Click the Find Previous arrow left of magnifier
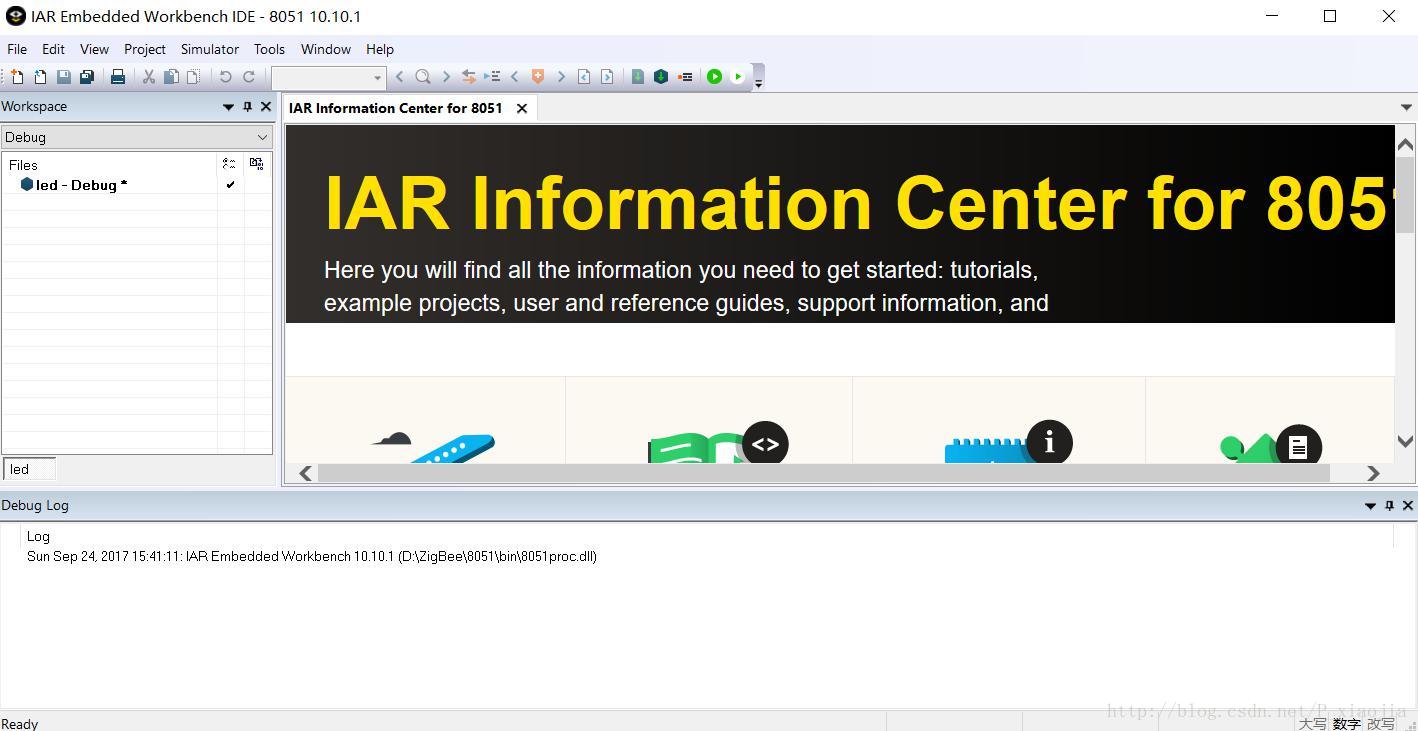Image resolution: width=1418 pixels, height=731 pixels. tap(400, 77)
